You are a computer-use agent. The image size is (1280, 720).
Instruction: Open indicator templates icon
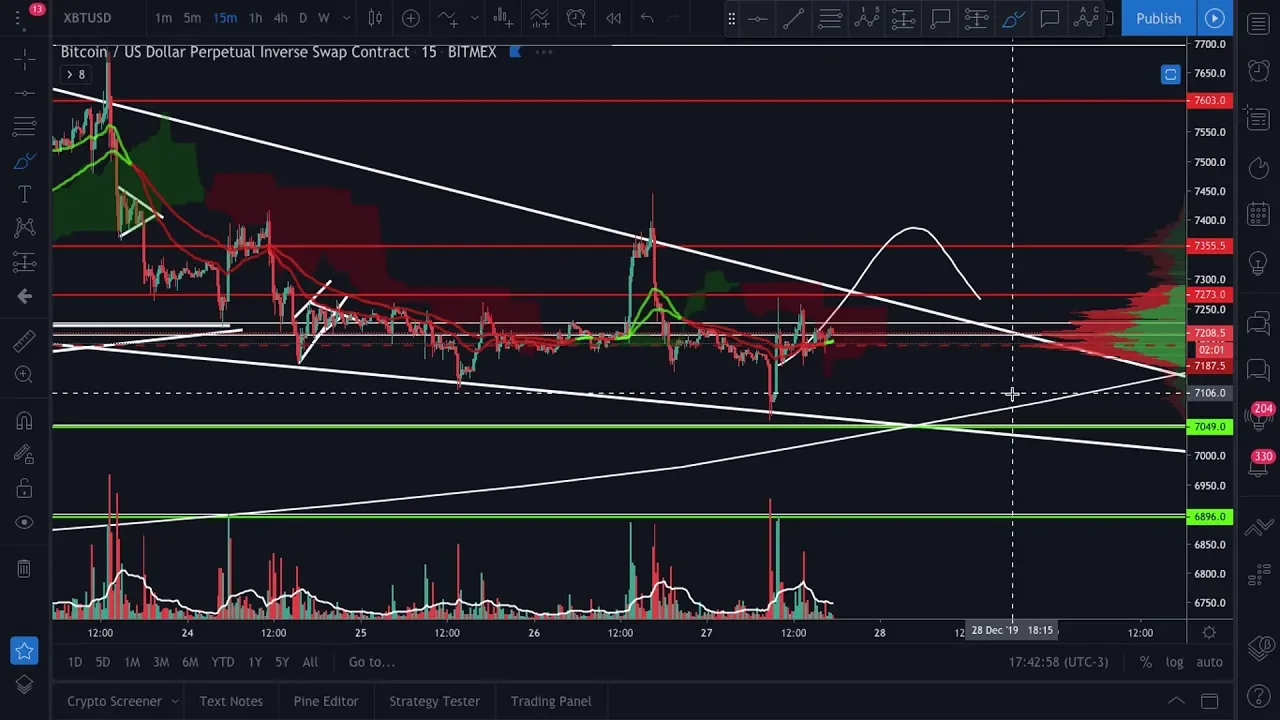click(540, 18)
